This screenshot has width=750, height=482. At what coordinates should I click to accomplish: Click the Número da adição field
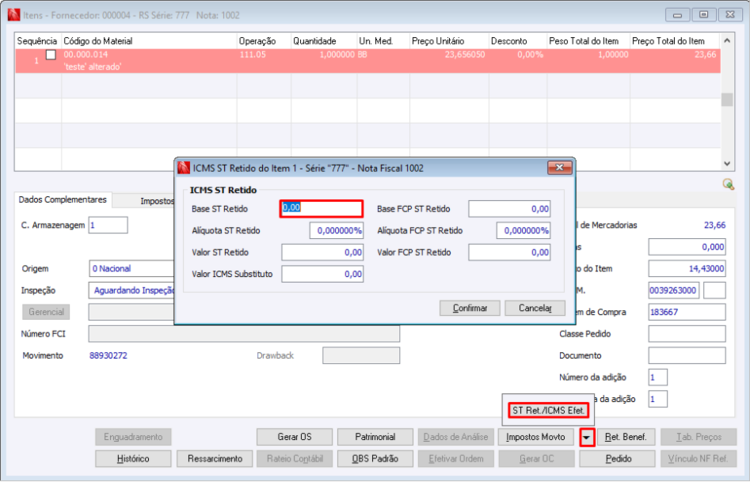[x=658, y=377]
